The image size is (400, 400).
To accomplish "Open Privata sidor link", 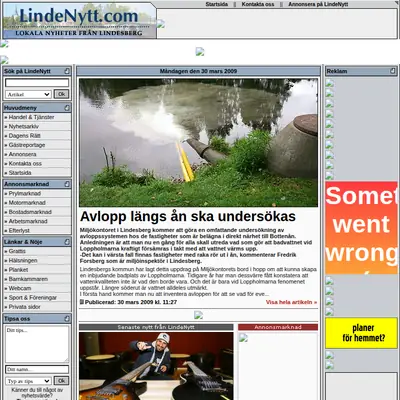I will click(x=24, y=307).
